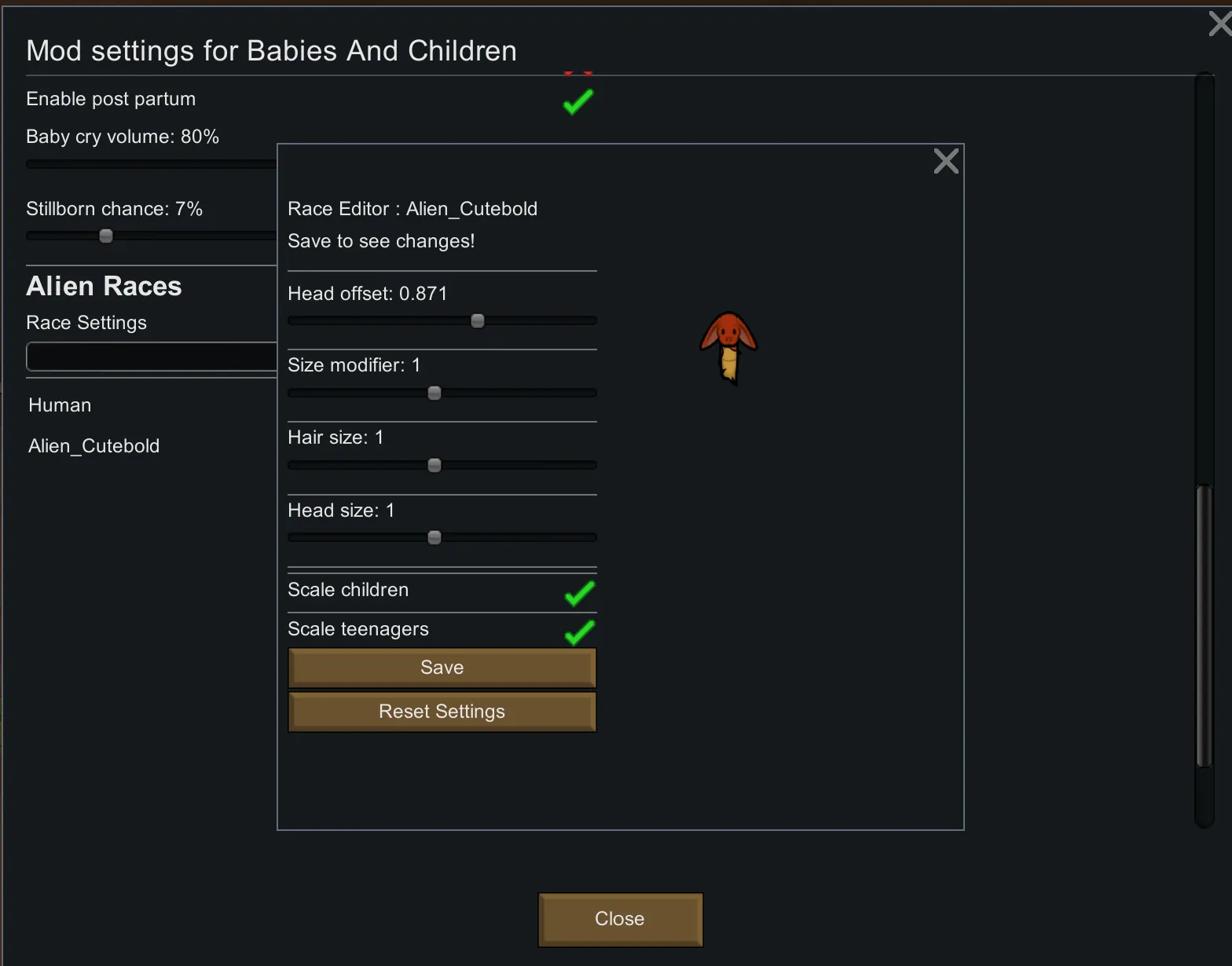The image size is (1232, 966).
Task: Click the Reset Settings button
Action: 442,712
